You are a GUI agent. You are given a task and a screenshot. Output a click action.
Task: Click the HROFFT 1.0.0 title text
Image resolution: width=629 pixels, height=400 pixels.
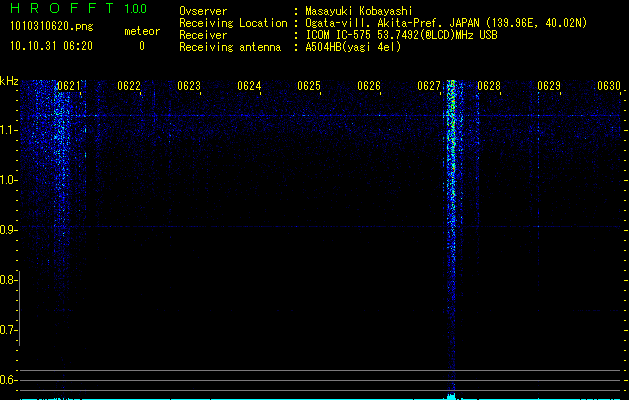78,8
